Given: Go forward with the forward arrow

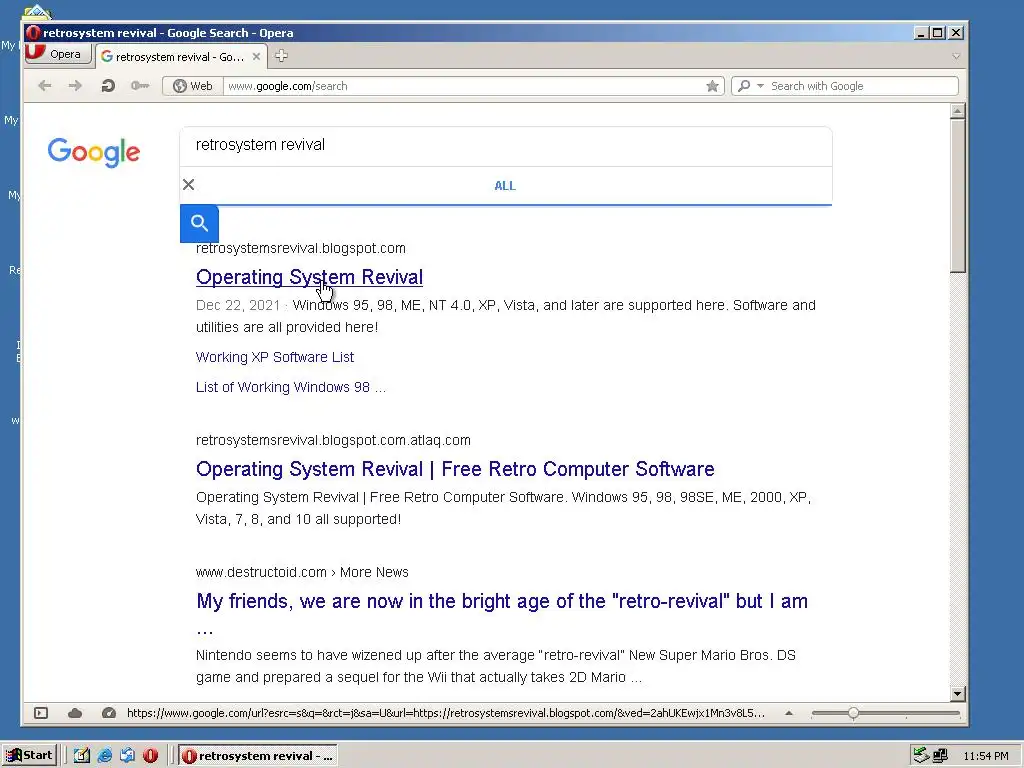Looking at the screenshot, I should click(75, 86).
